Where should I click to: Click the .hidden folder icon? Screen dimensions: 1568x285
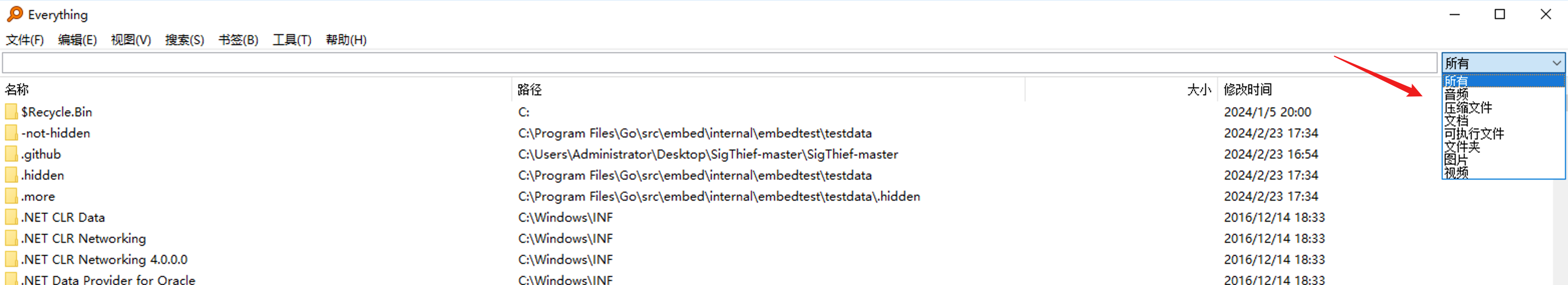tap(11, 176)
